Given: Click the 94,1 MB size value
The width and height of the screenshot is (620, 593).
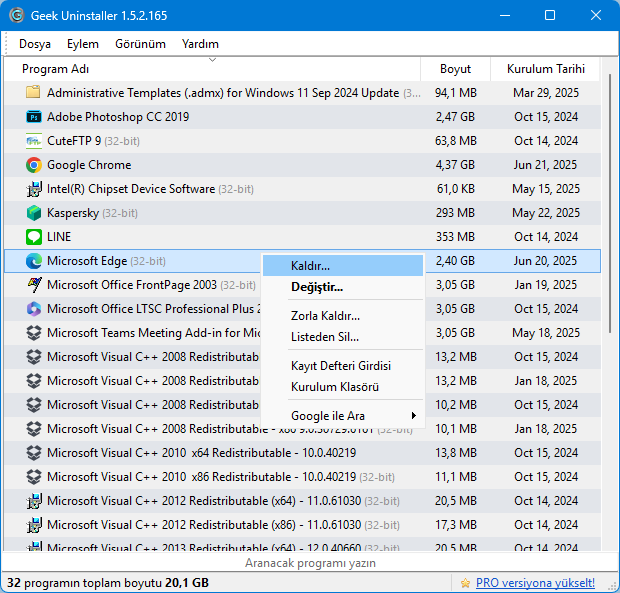Looking at the screenshot, I should 456,93.
